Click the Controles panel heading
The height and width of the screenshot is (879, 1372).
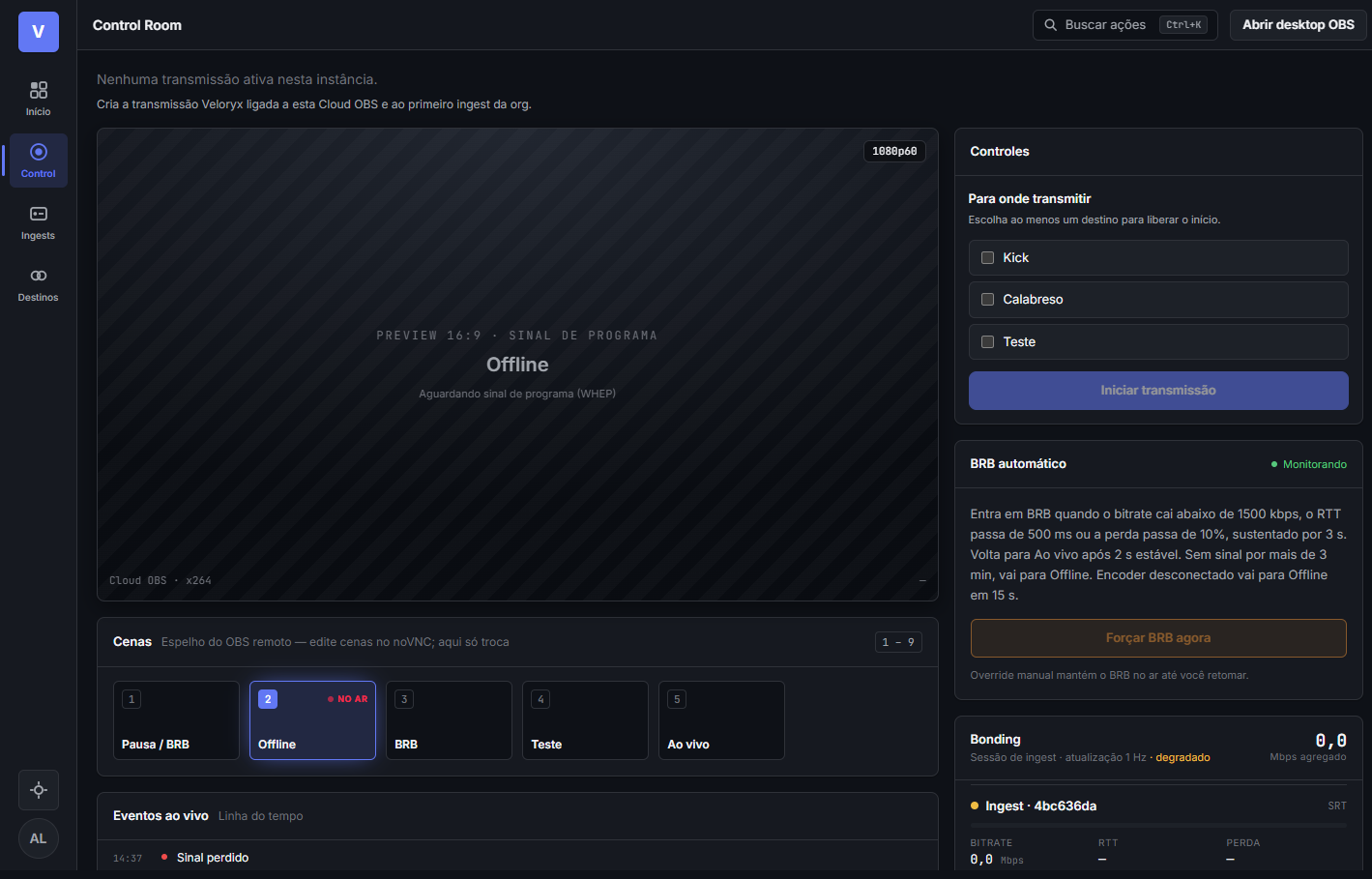click(1000, 152)
